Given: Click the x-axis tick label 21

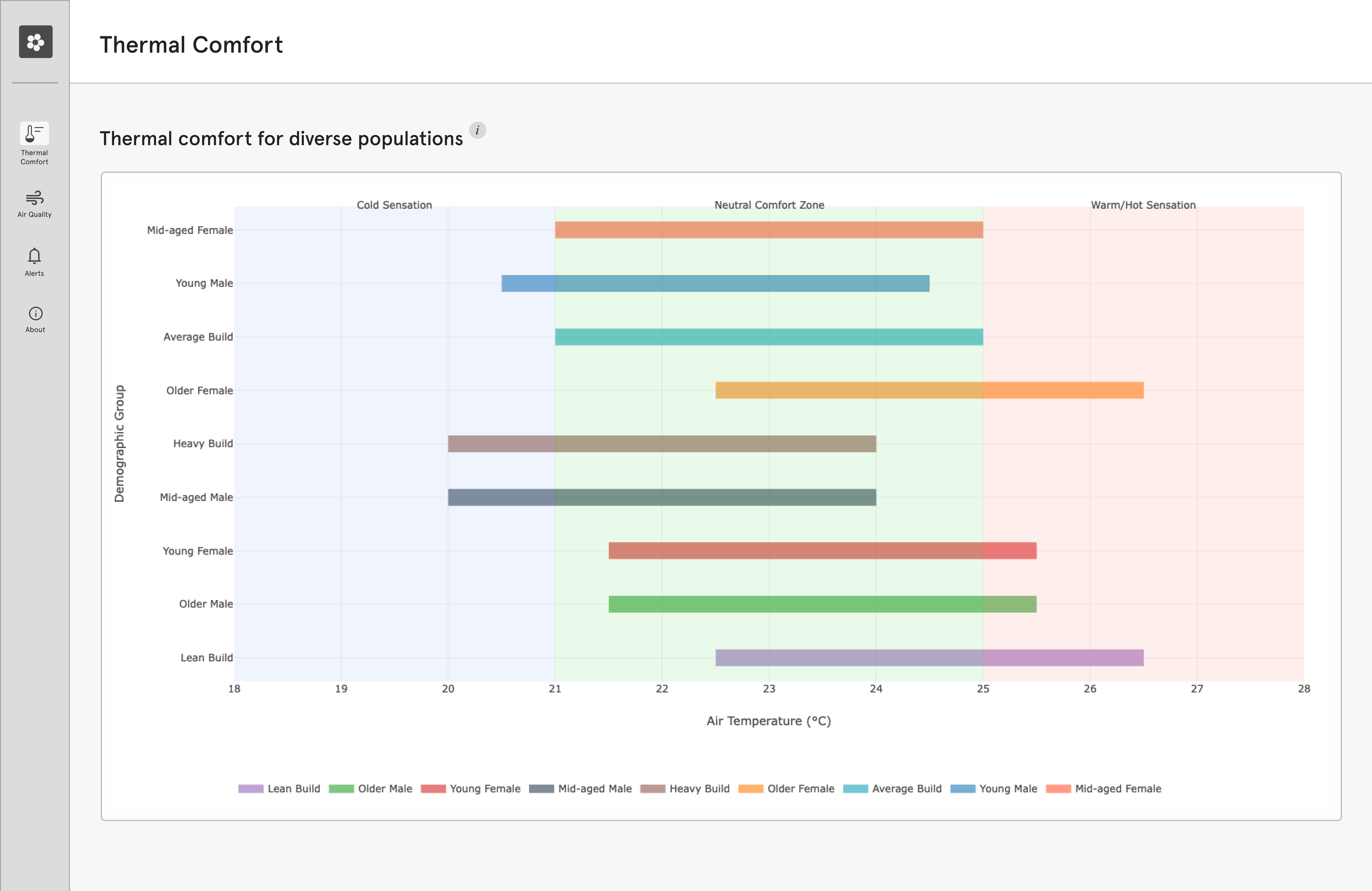Looking at the screenshot, I should click(x=555, y=689).
